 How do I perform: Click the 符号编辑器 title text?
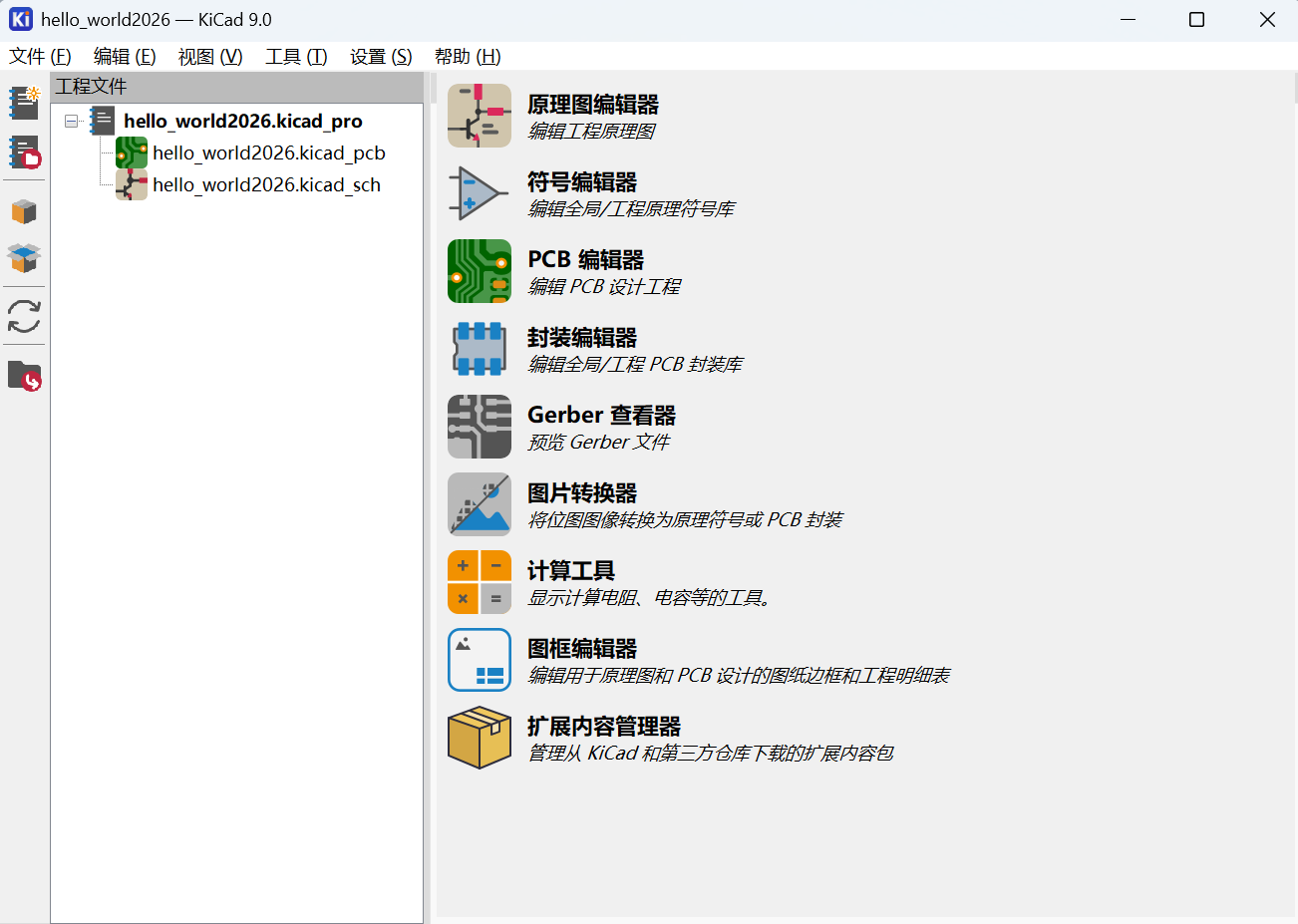tap(582, 182)
